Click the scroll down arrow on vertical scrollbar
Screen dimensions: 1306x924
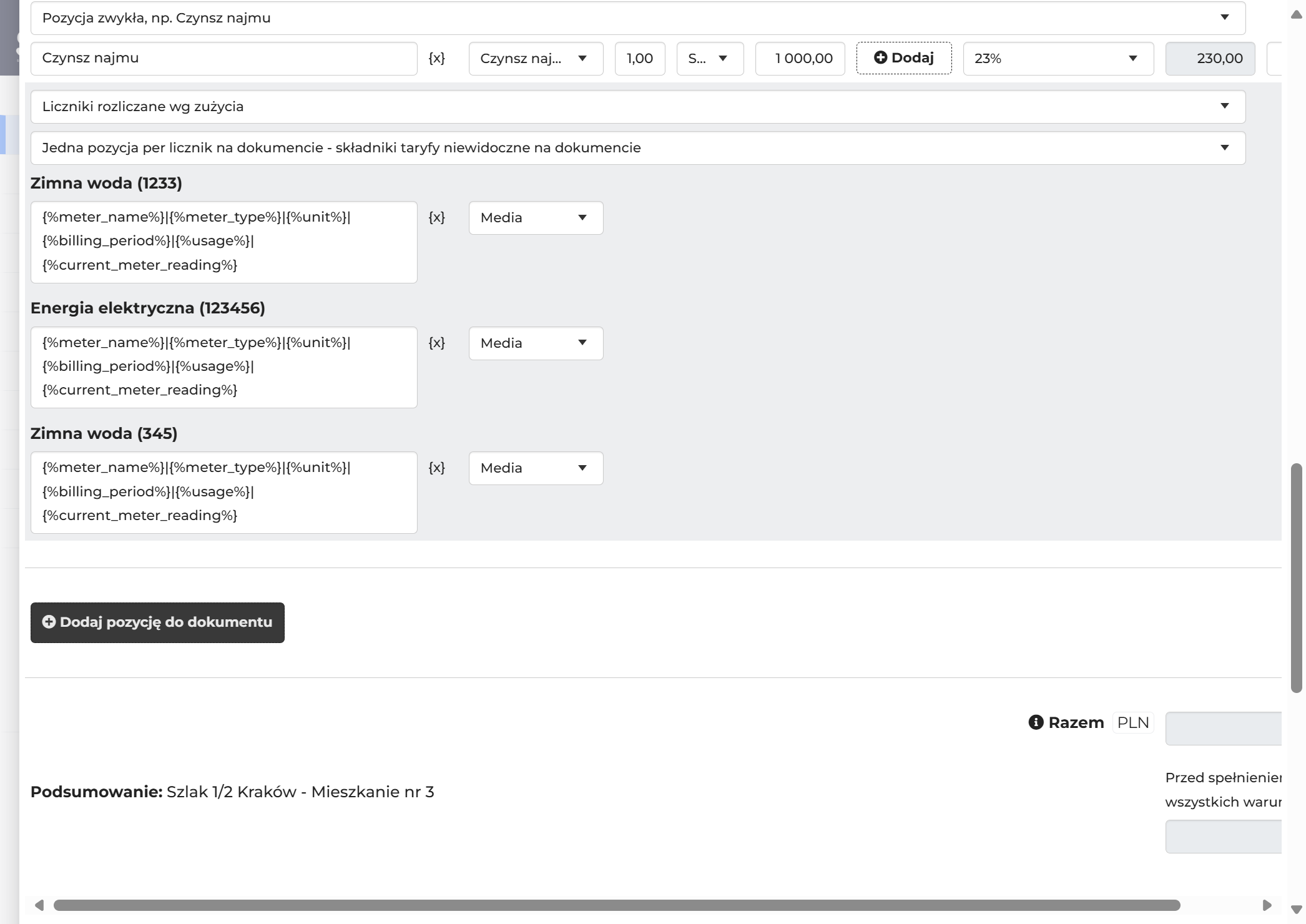[x=1297, y=910]
